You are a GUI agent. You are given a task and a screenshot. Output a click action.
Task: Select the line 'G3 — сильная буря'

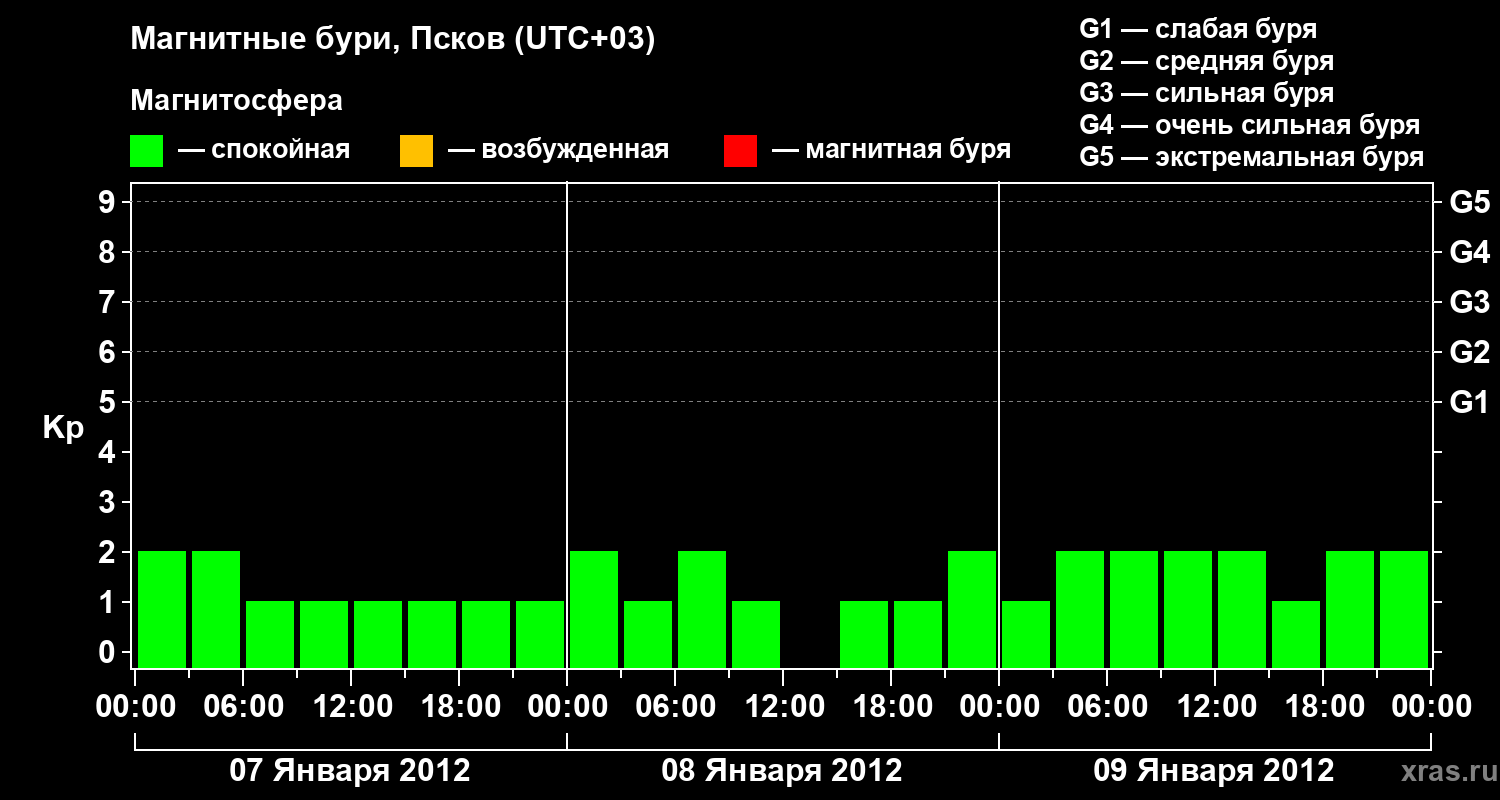click(x=1206, y=93)
